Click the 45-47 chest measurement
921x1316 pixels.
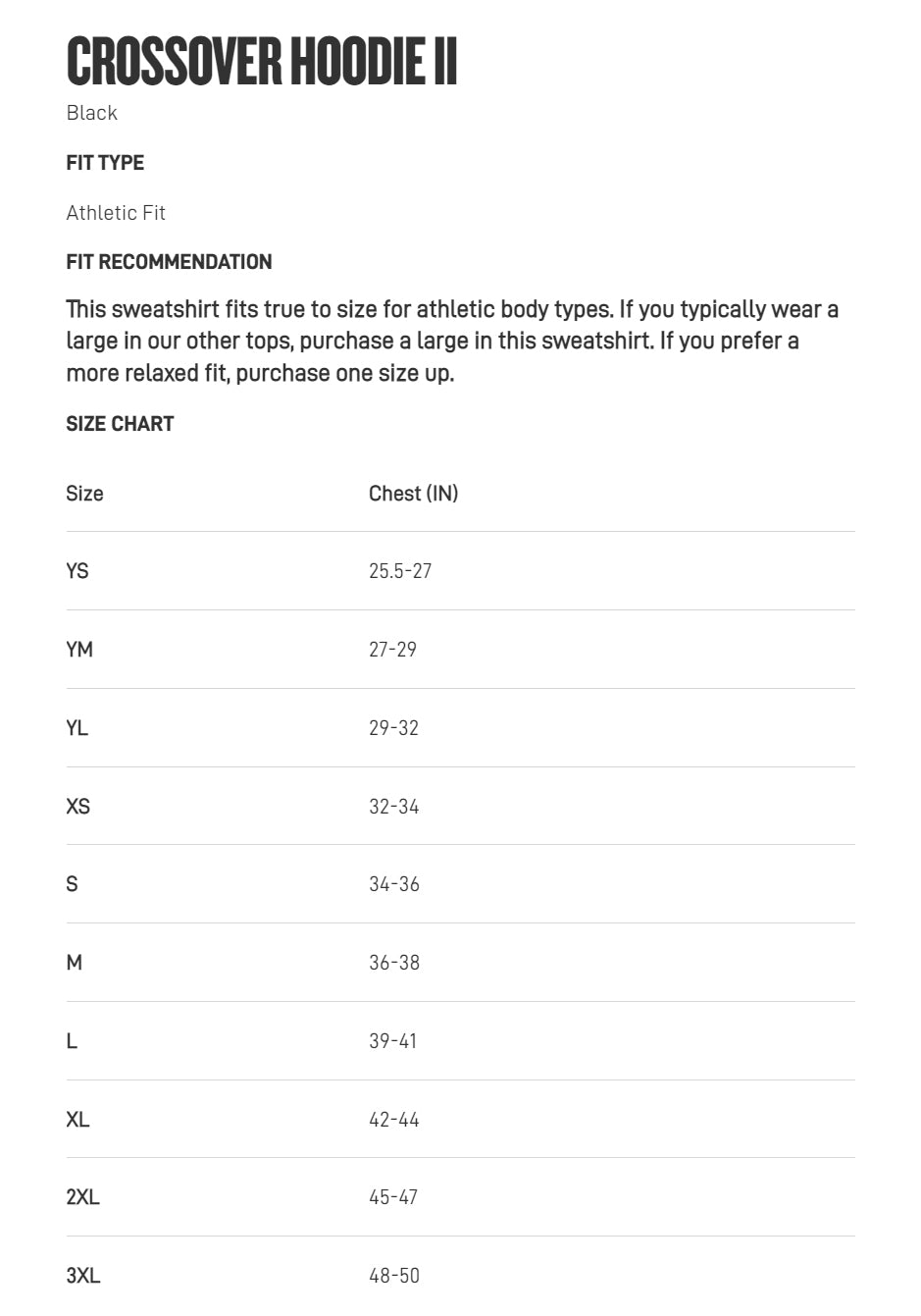(x=393, y=1197)
